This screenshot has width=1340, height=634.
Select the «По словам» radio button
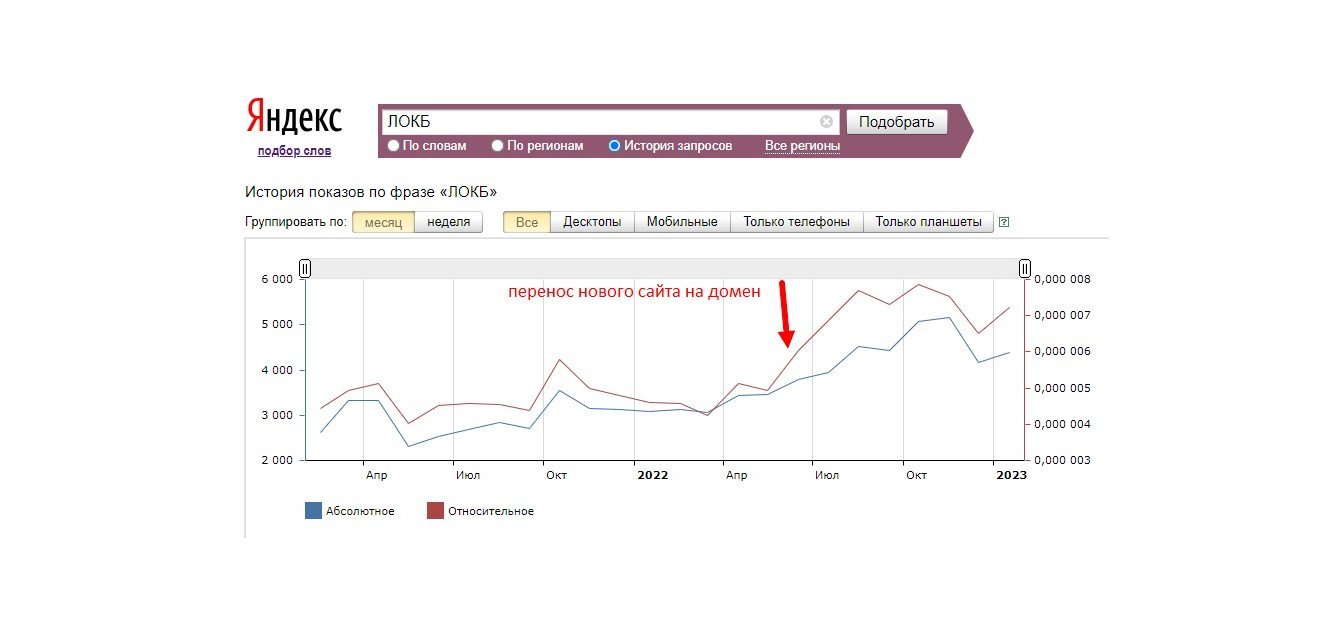coord(393,146)
